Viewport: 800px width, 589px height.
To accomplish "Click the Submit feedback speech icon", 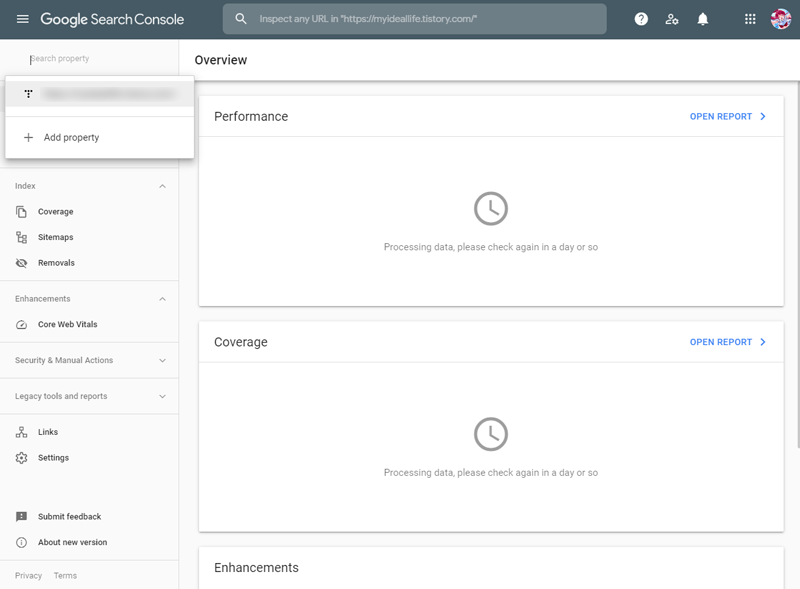I will [x=21, y=517].
